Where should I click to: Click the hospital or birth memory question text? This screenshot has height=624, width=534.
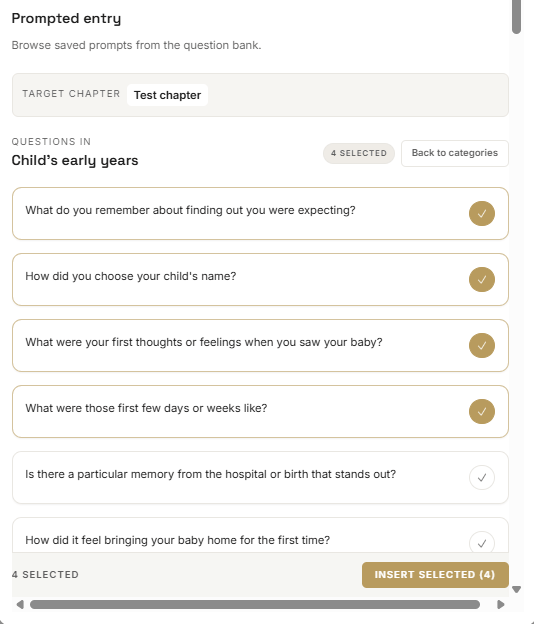(210, 474)
